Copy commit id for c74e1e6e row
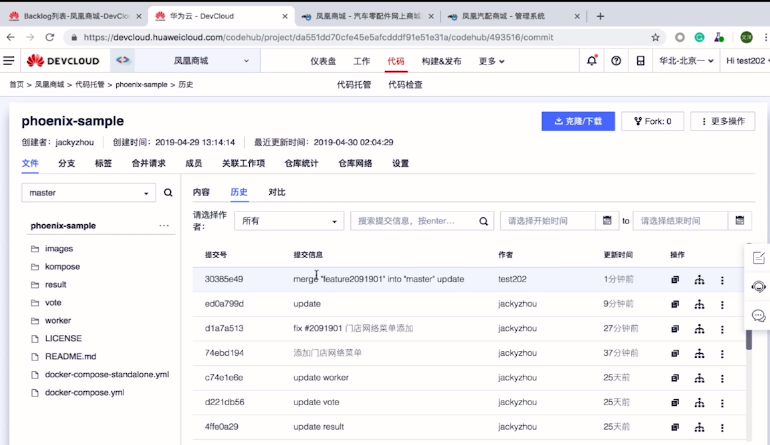 point(675,378)
